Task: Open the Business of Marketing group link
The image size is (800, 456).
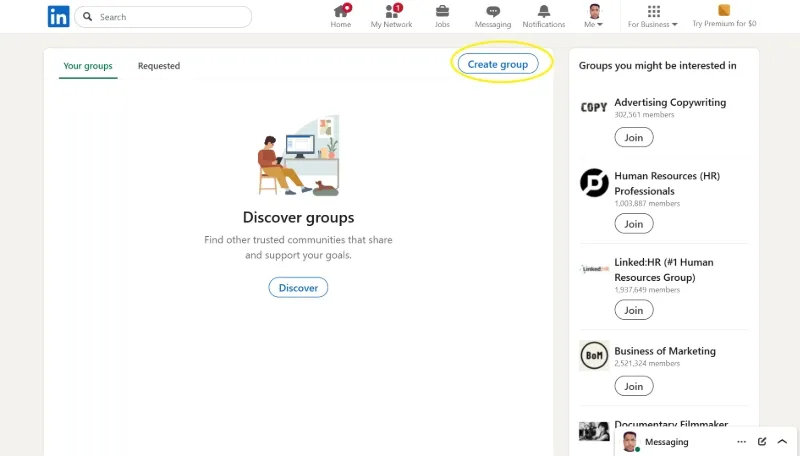Action: pyautogui.click(x=665, y=351)
